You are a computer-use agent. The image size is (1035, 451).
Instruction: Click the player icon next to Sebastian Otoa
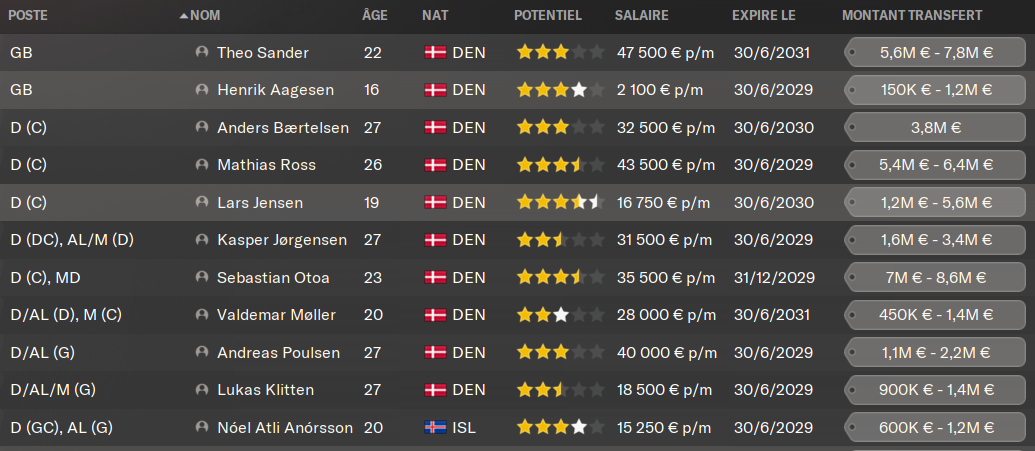tap(202, 278)
